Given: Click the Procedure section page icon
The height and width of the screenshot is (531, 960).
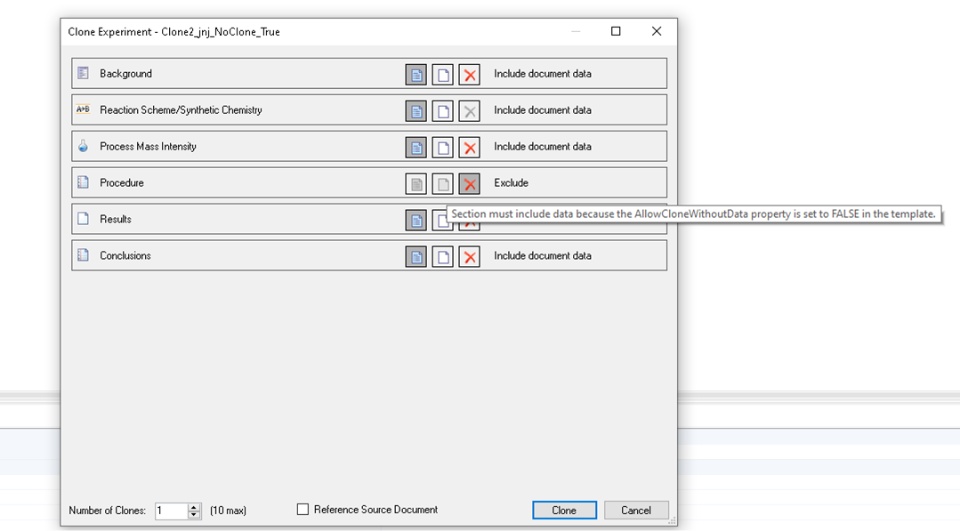Looking at the screenshot, I should pos(83,183).
